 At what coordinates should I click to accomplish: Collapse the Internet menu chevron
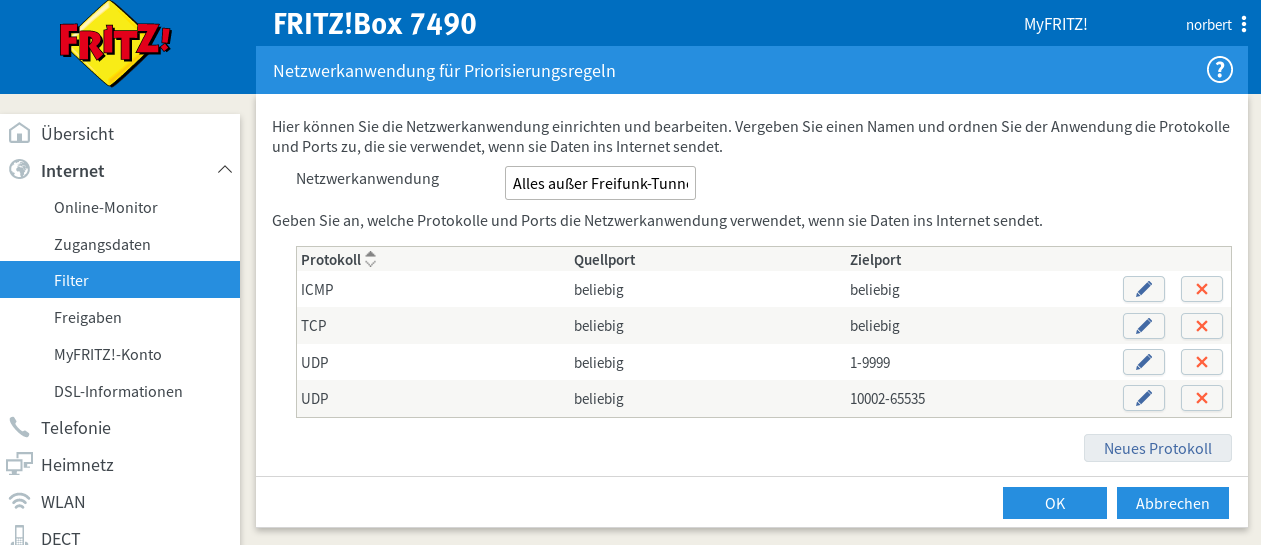pos(225,170)
